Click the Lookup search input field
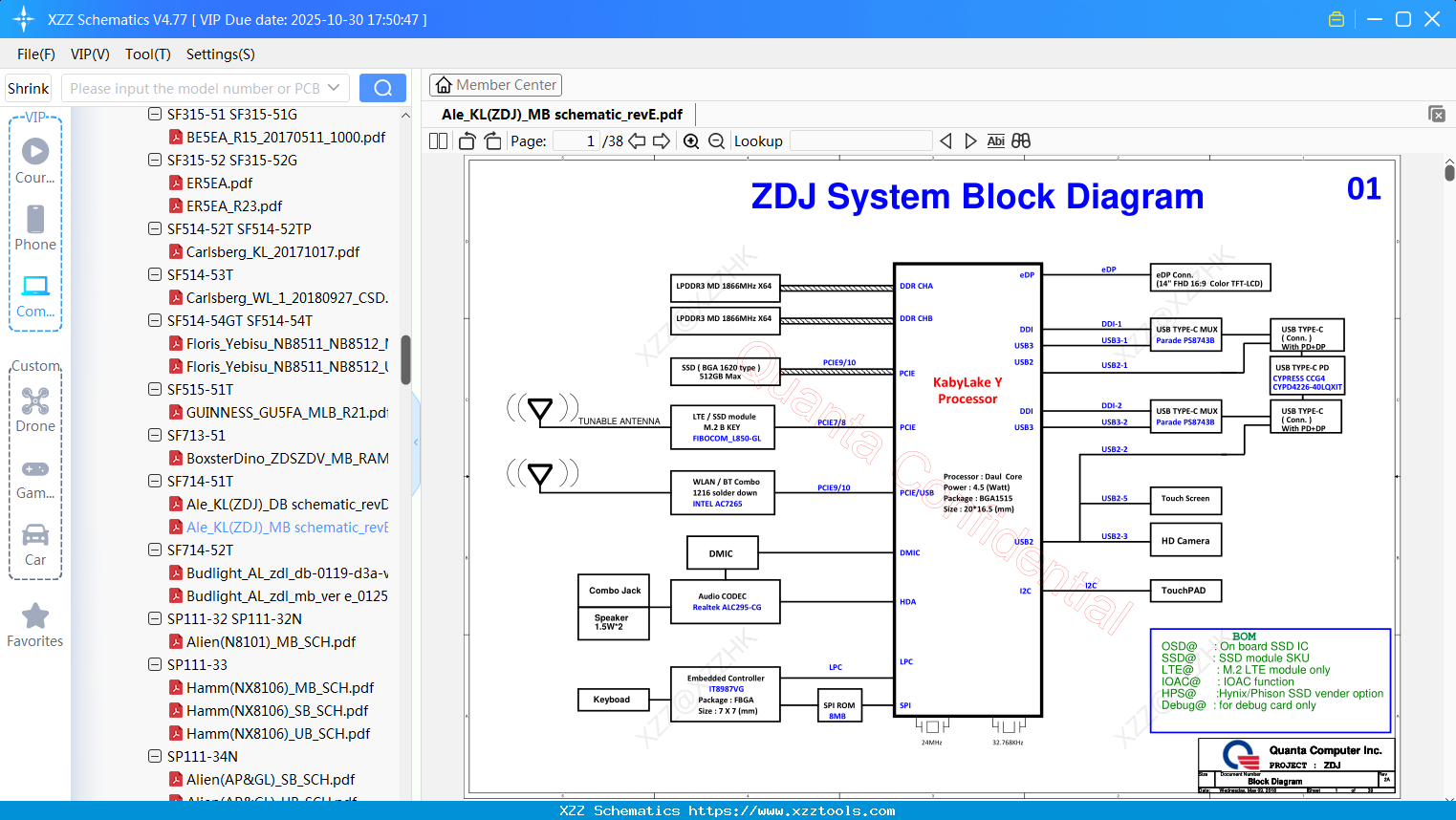This screenshot has height=820, width=1456. tap(861, 141)
